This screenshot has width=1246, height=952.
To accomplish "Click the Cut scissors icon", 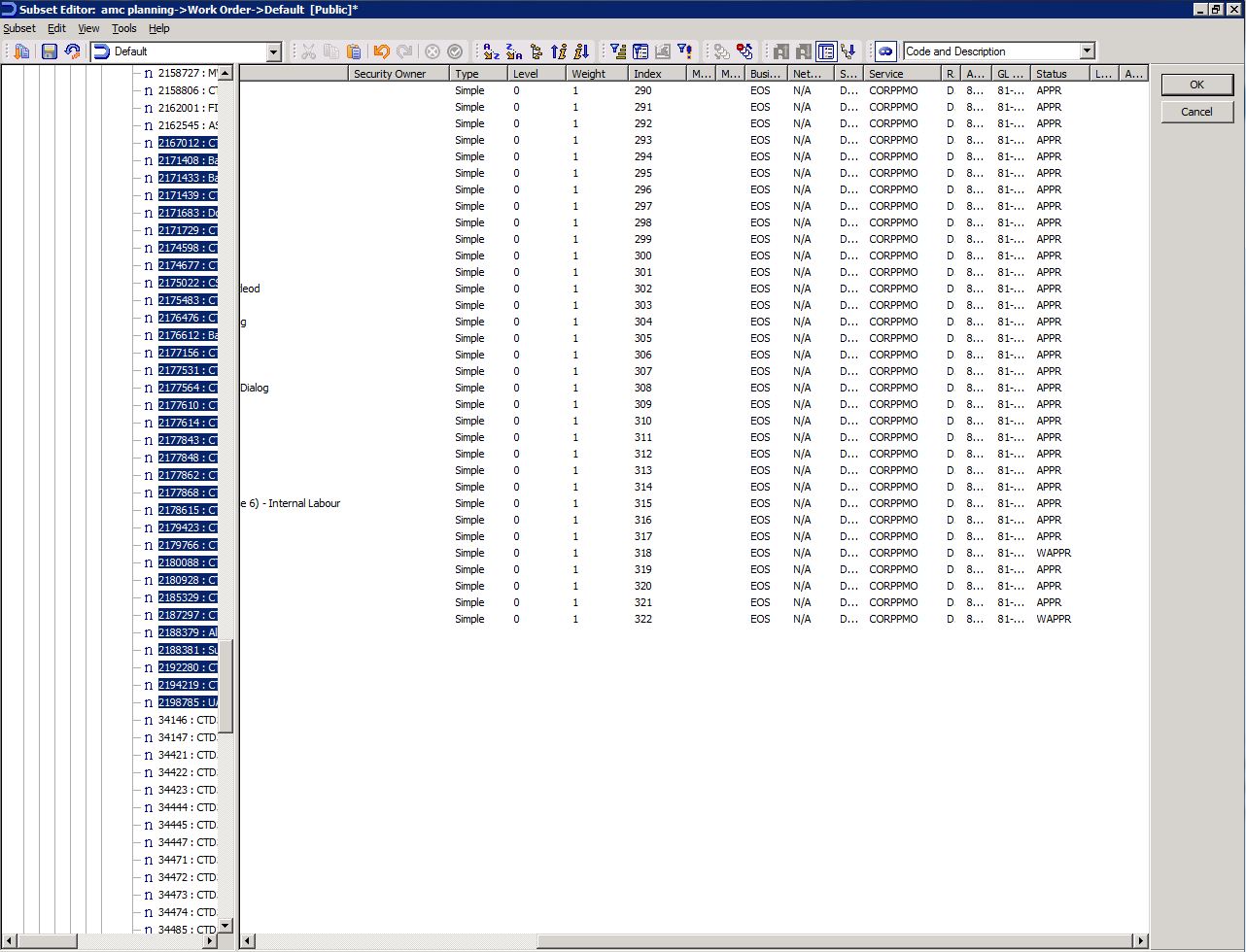I will pos(309,51).
